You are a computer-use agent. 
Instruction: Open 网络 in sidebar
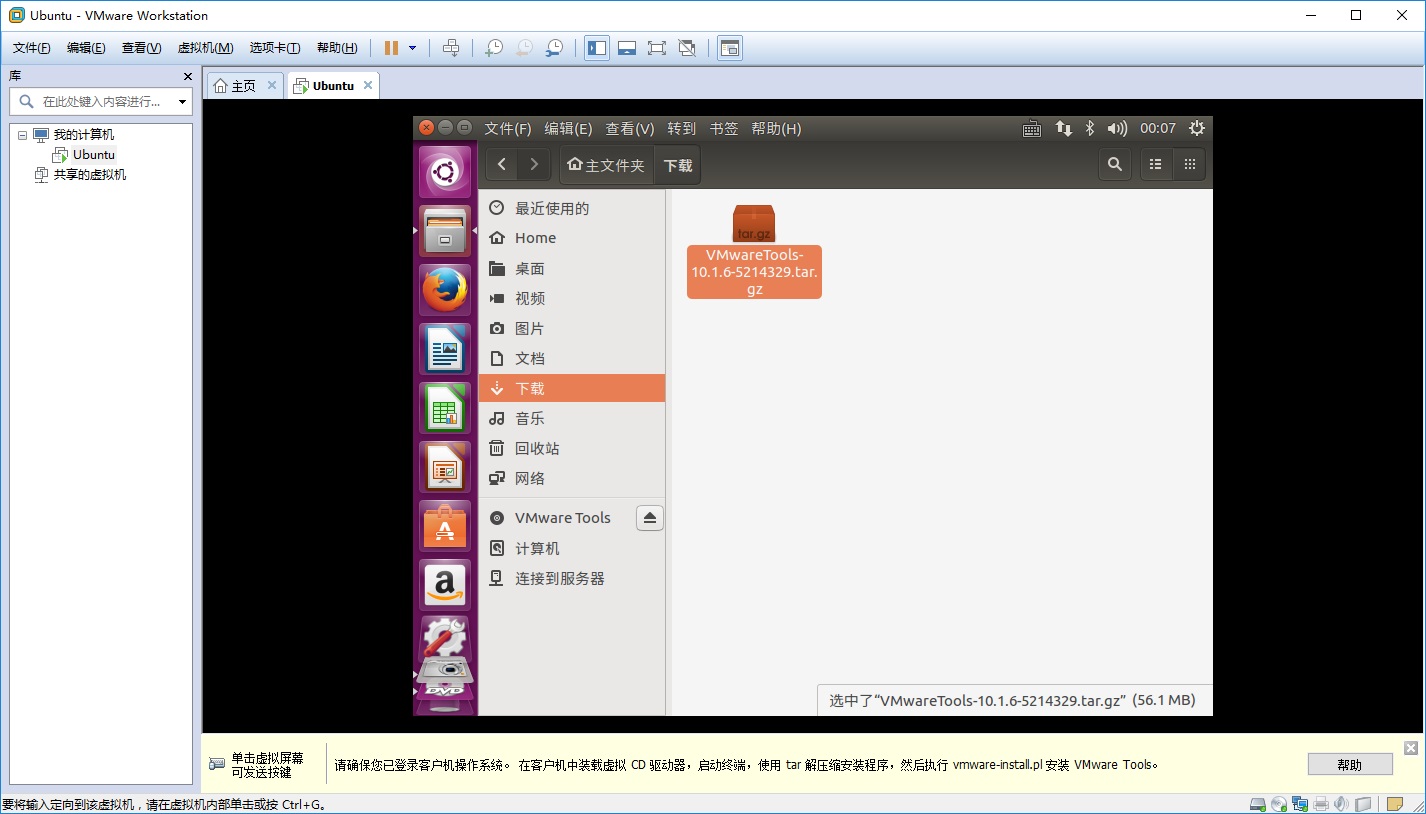click(x=572, y=478)
